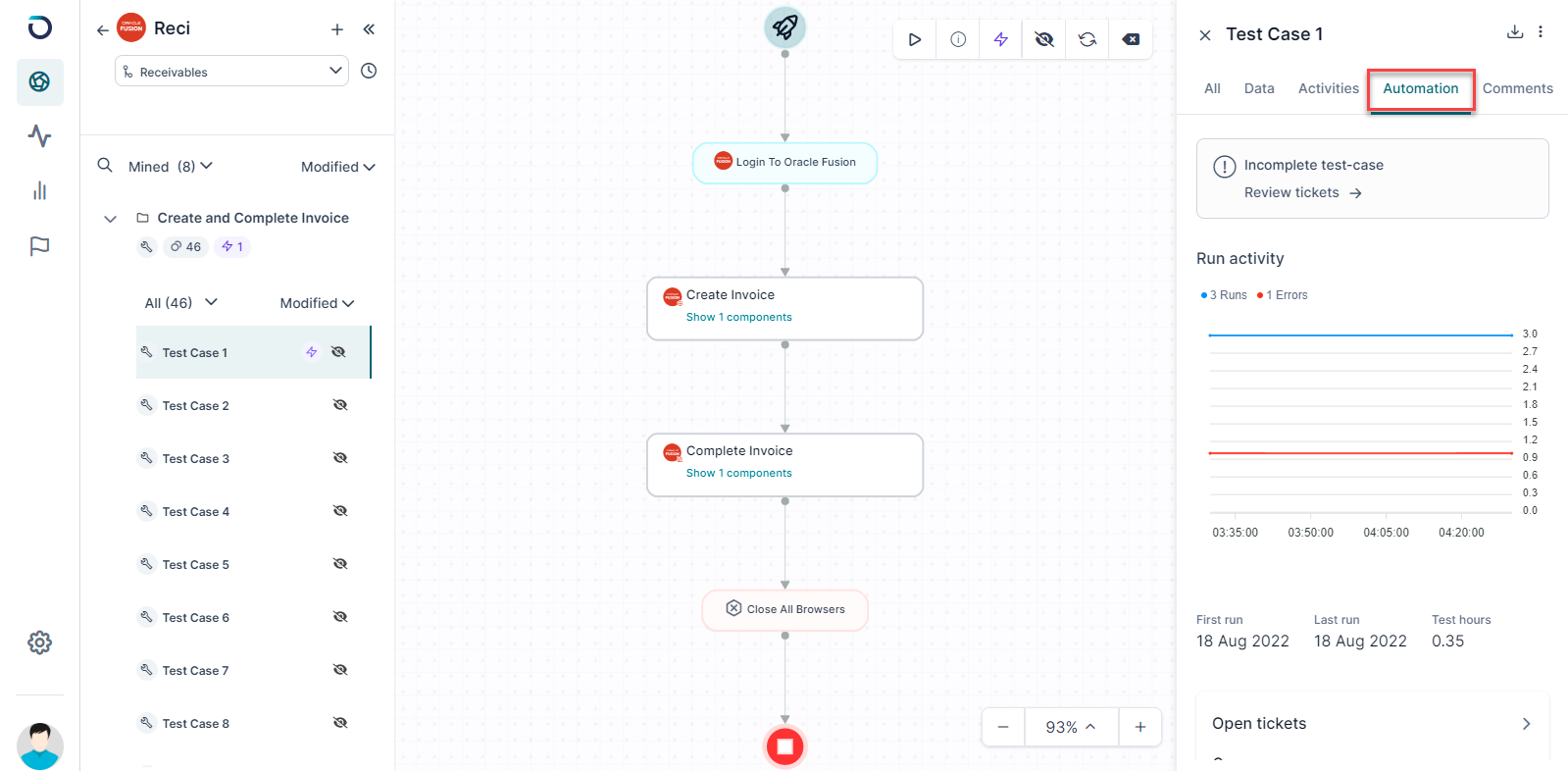
Task: Open the upper Modified sort dropdown
Action: (338, 167)
